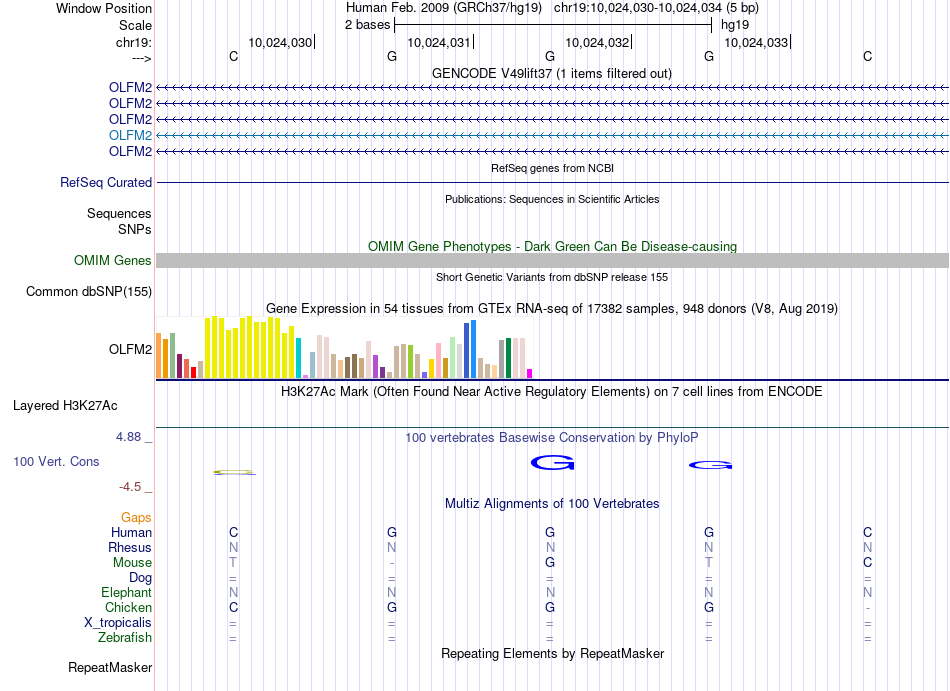Open the RefSeq Curated track label

[106, 182]
